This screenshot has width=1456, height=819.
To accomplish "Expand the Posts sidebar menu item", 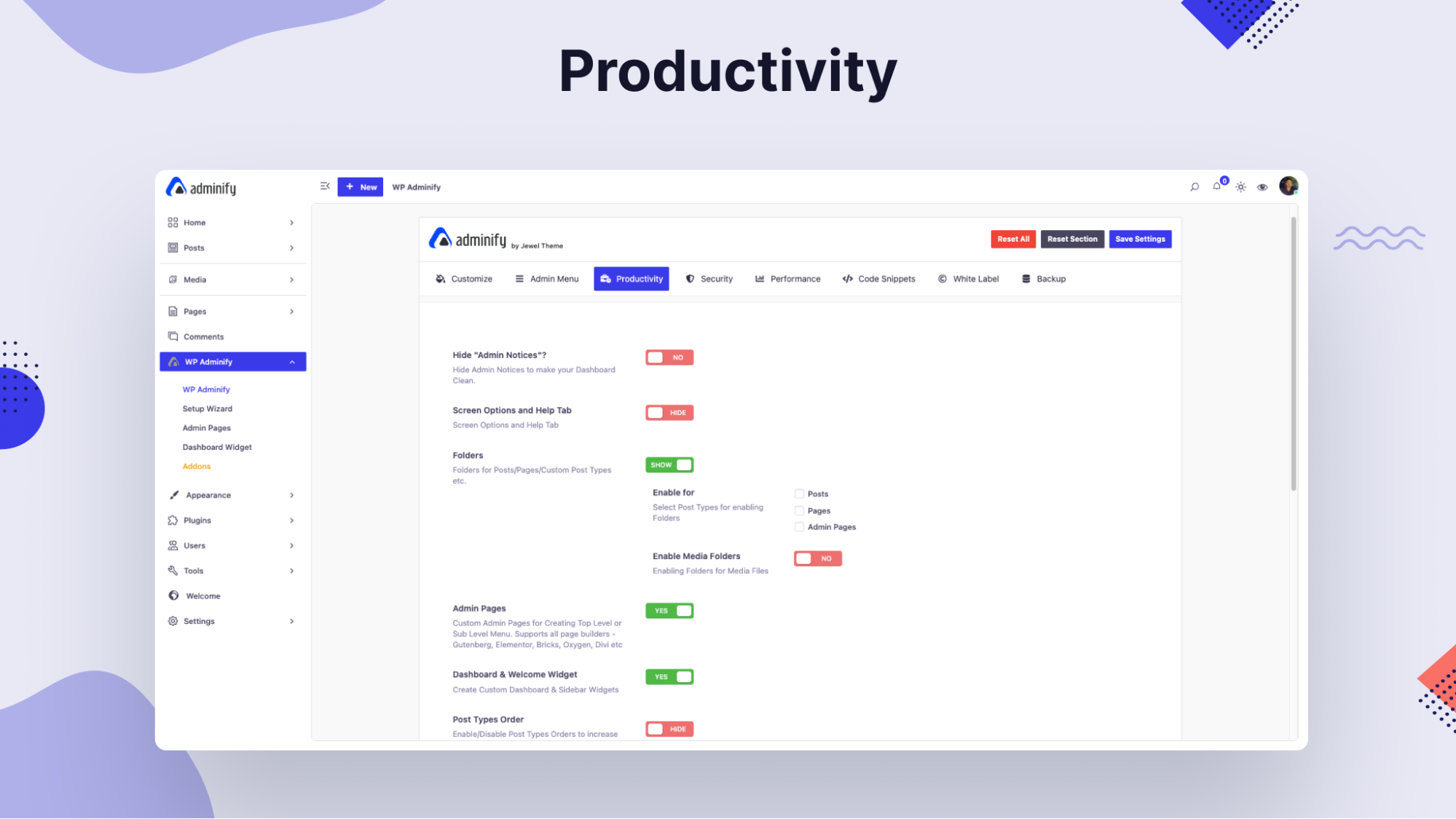I will (x=291, y=248).
